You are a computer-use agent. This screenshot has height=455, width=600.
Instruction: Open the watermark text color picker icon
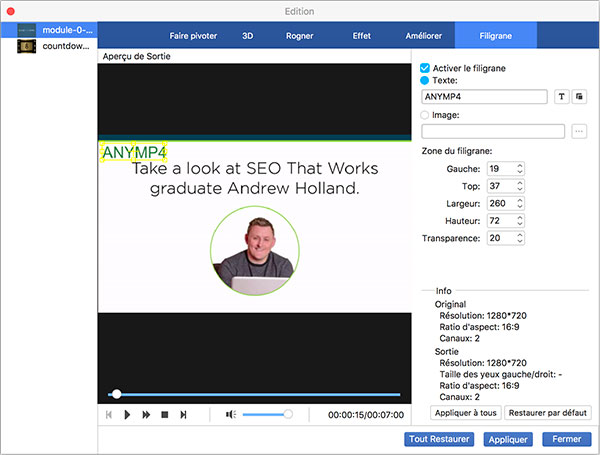(x=580, y=97)
